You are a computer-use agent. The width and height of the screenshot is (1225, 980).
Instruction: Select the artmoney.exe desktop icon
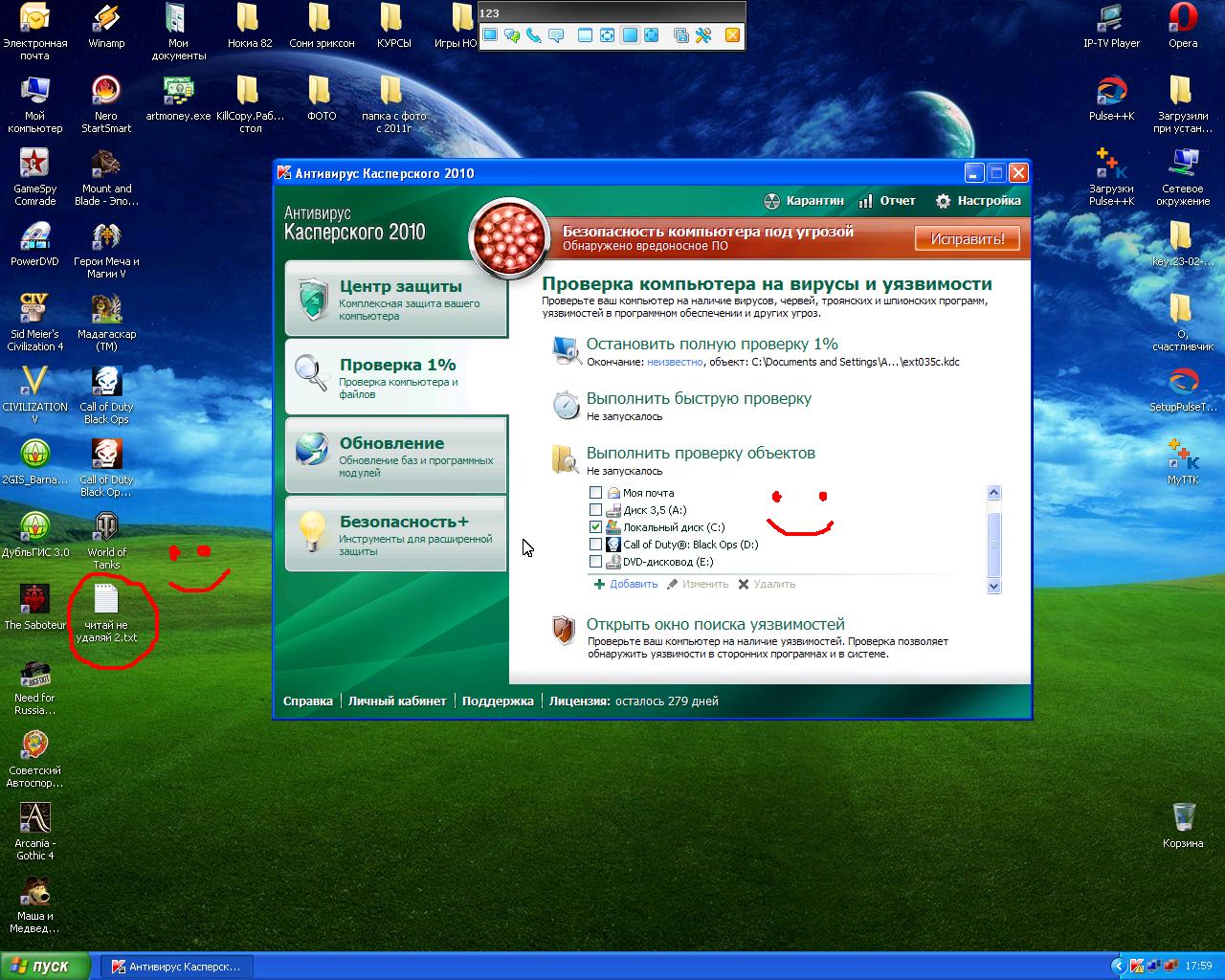(x=178, y=99)
